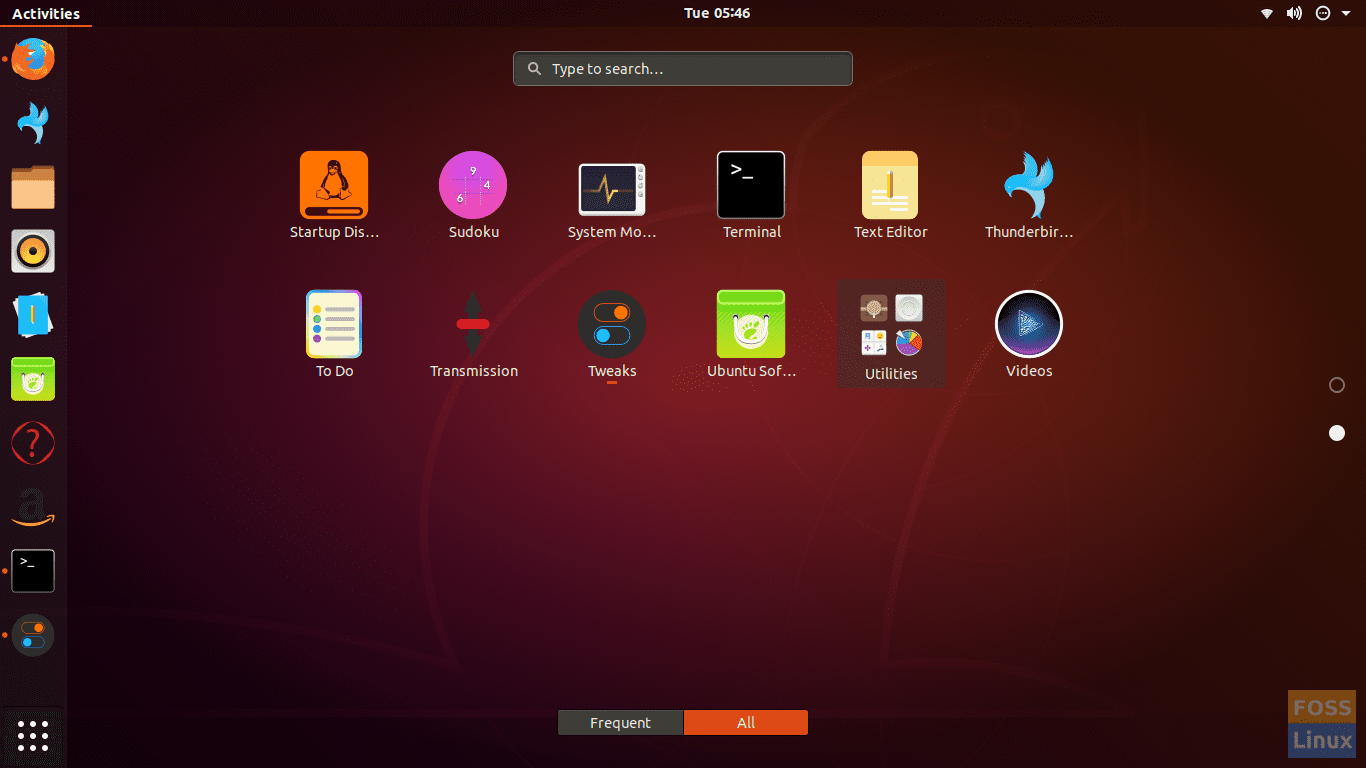Open Thunderbird from the app grid

pyautogui.click(x=1029, y=196)
